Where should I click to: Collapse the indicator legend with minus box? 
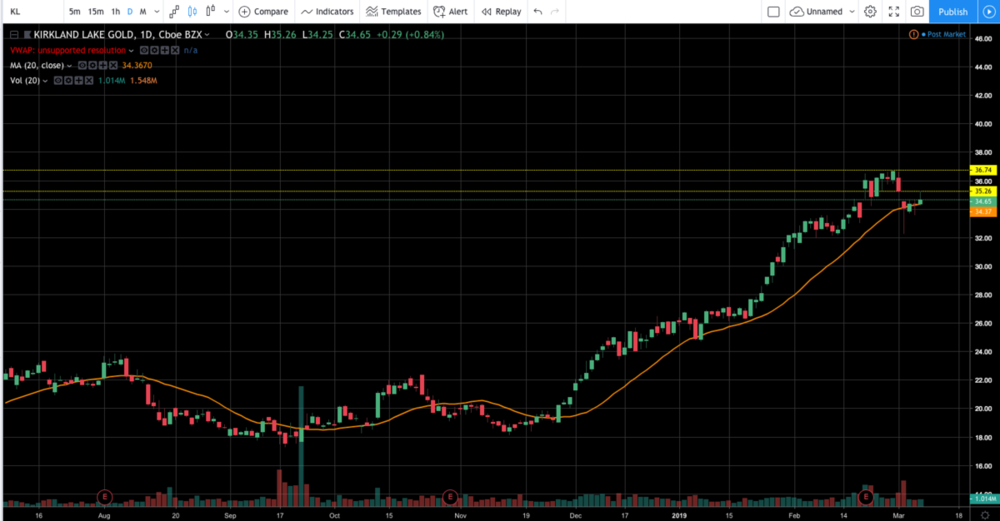(x=14, y=35)
